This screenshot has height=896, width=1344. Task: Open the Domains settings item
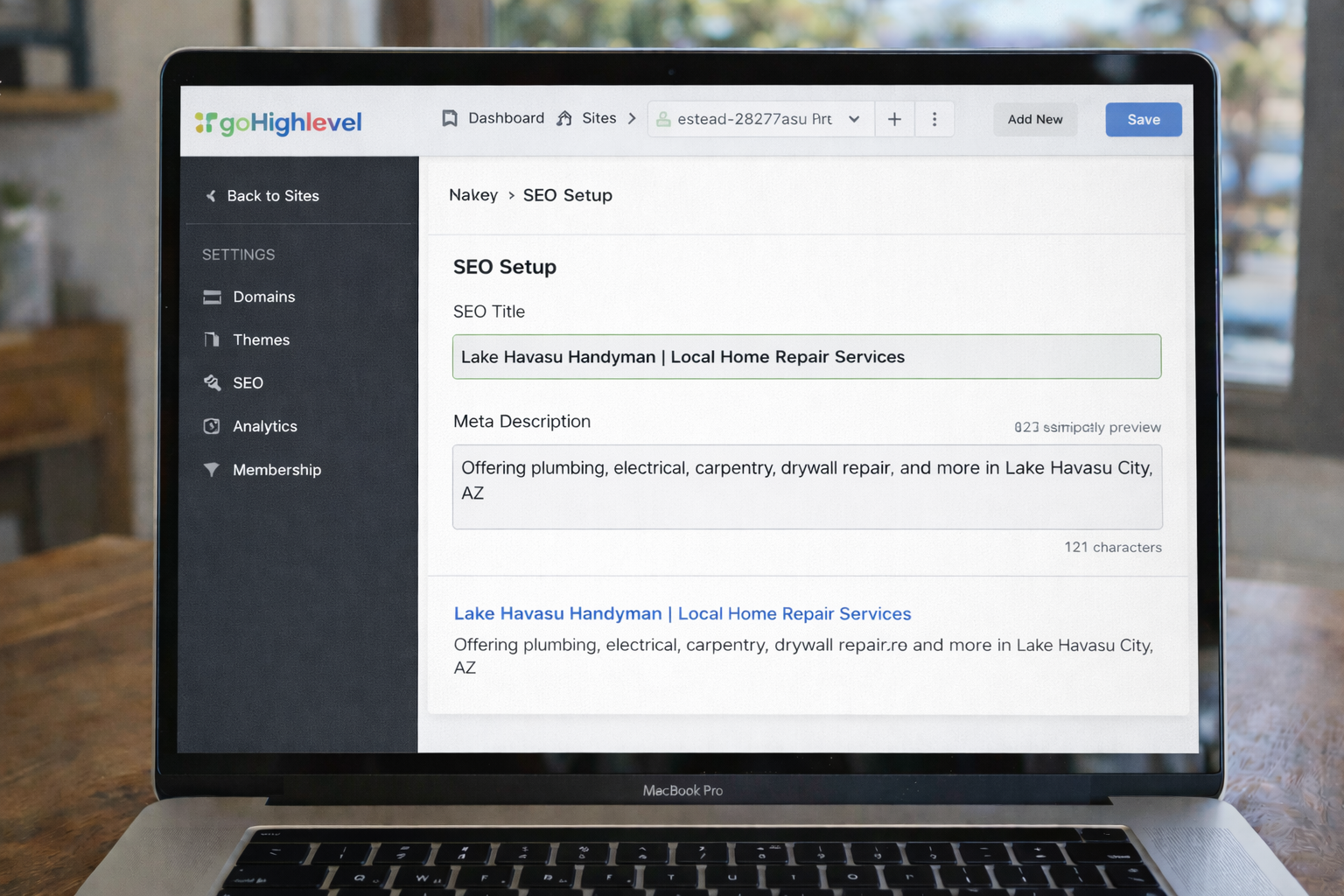(263, 297)
